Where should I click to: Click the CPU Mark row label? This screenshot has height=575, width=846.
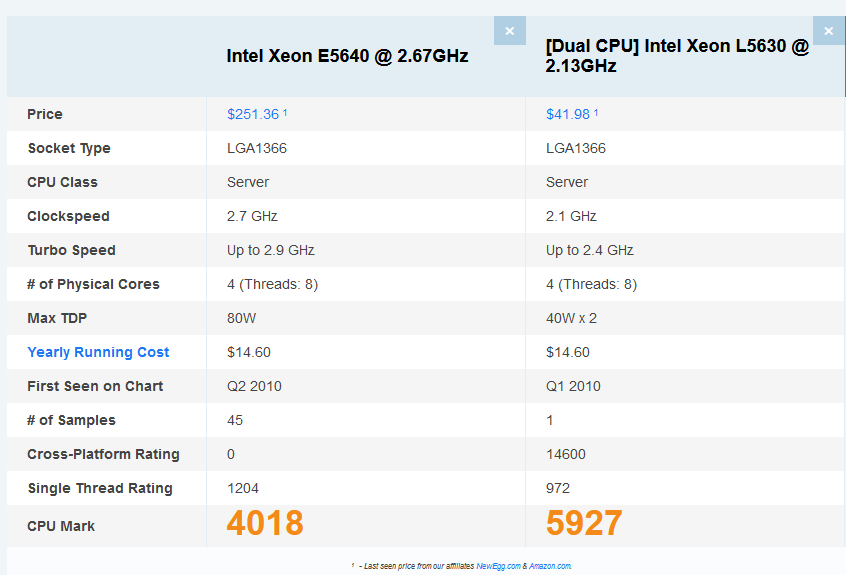[x=61, y=526]
